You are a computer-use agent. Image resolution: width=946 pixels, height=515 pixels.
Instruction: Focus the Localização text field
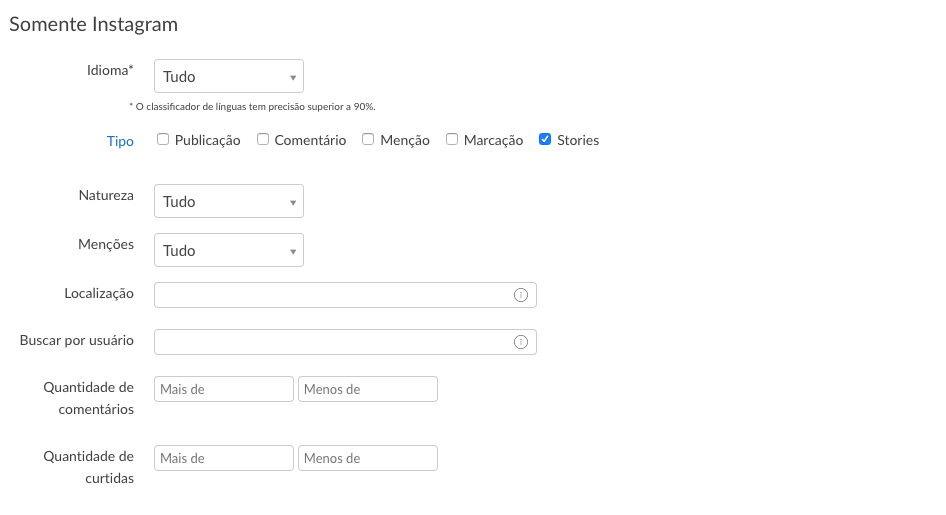[330, 295]
